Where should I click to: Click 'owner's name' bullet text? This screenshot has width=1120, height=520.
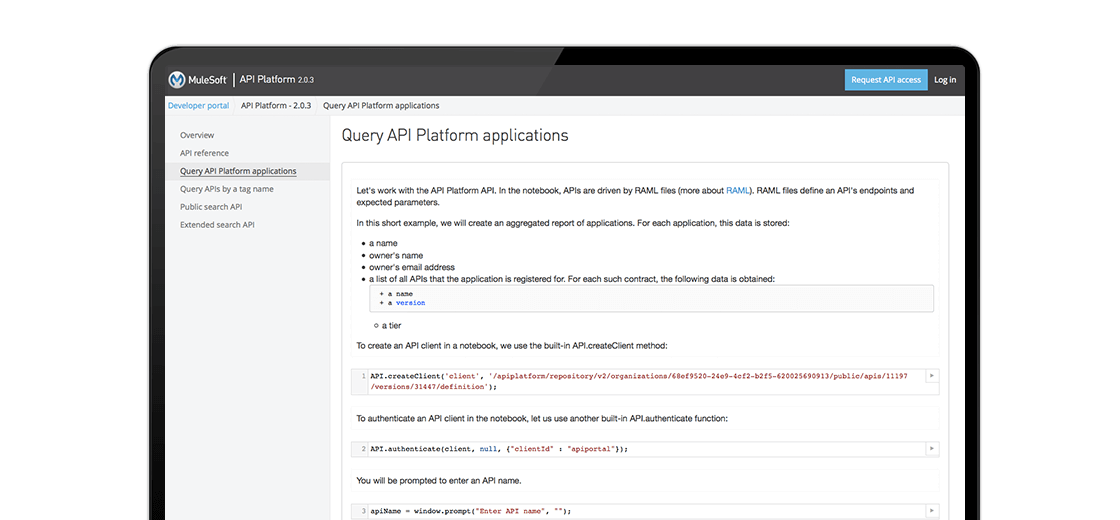(396, 255)
